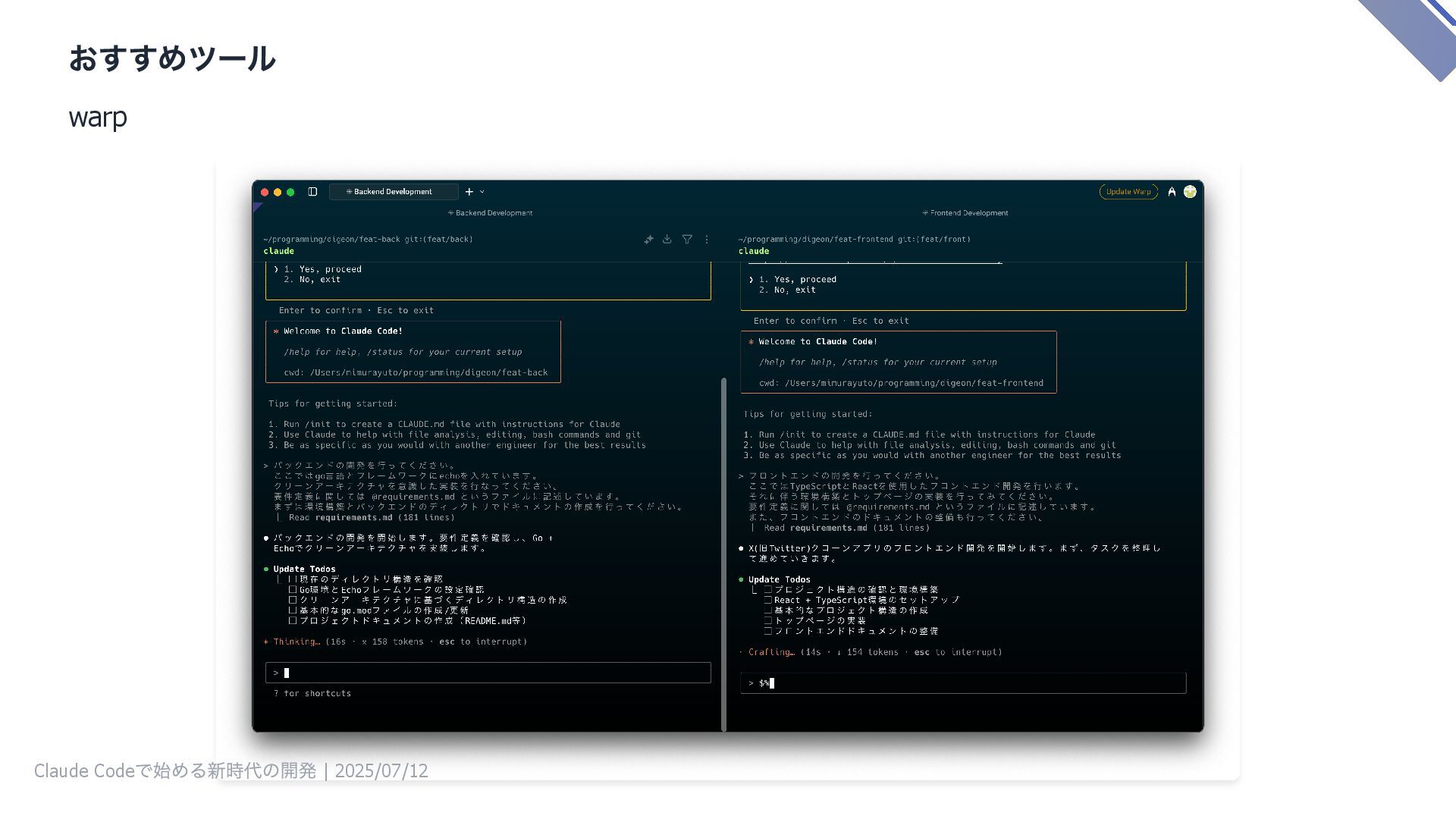Choose "2. No, exit" in backend pane
Viewport: 1456px width, 819px height.
pyautogui.click(x=312, y=280)
